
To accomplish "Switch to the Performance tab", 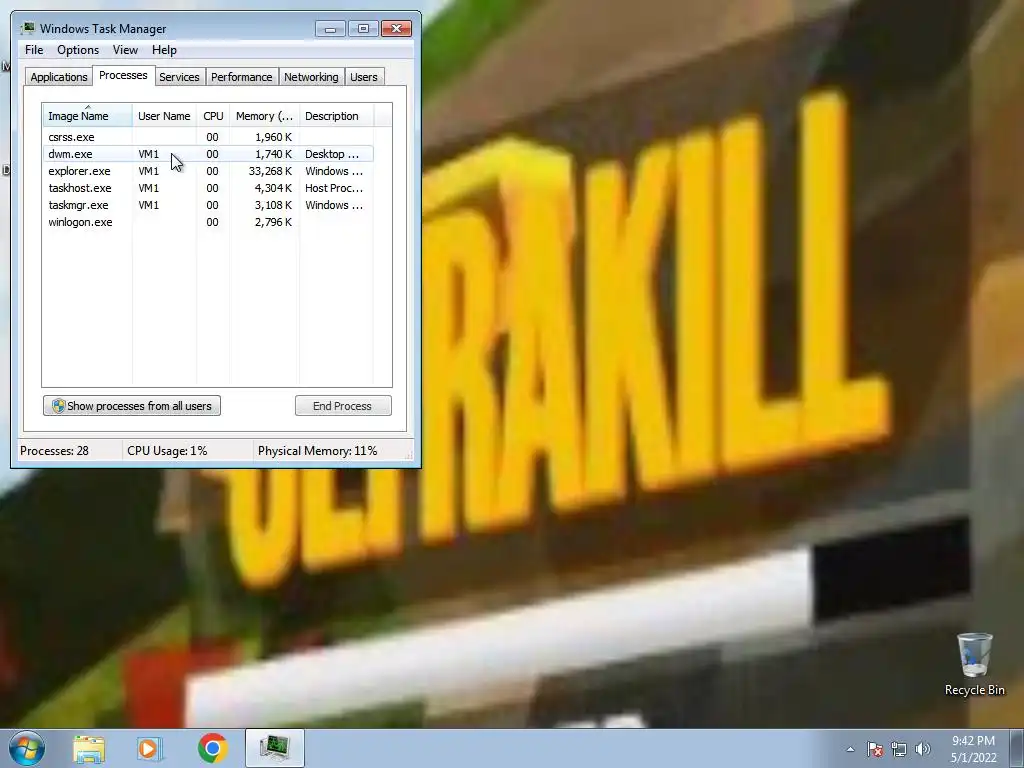I will tap(241, 77).
